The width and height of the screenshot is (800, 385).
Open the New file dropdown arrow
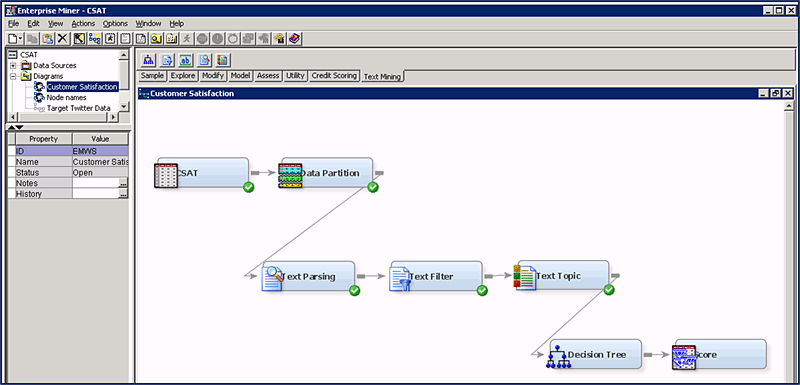20,39
